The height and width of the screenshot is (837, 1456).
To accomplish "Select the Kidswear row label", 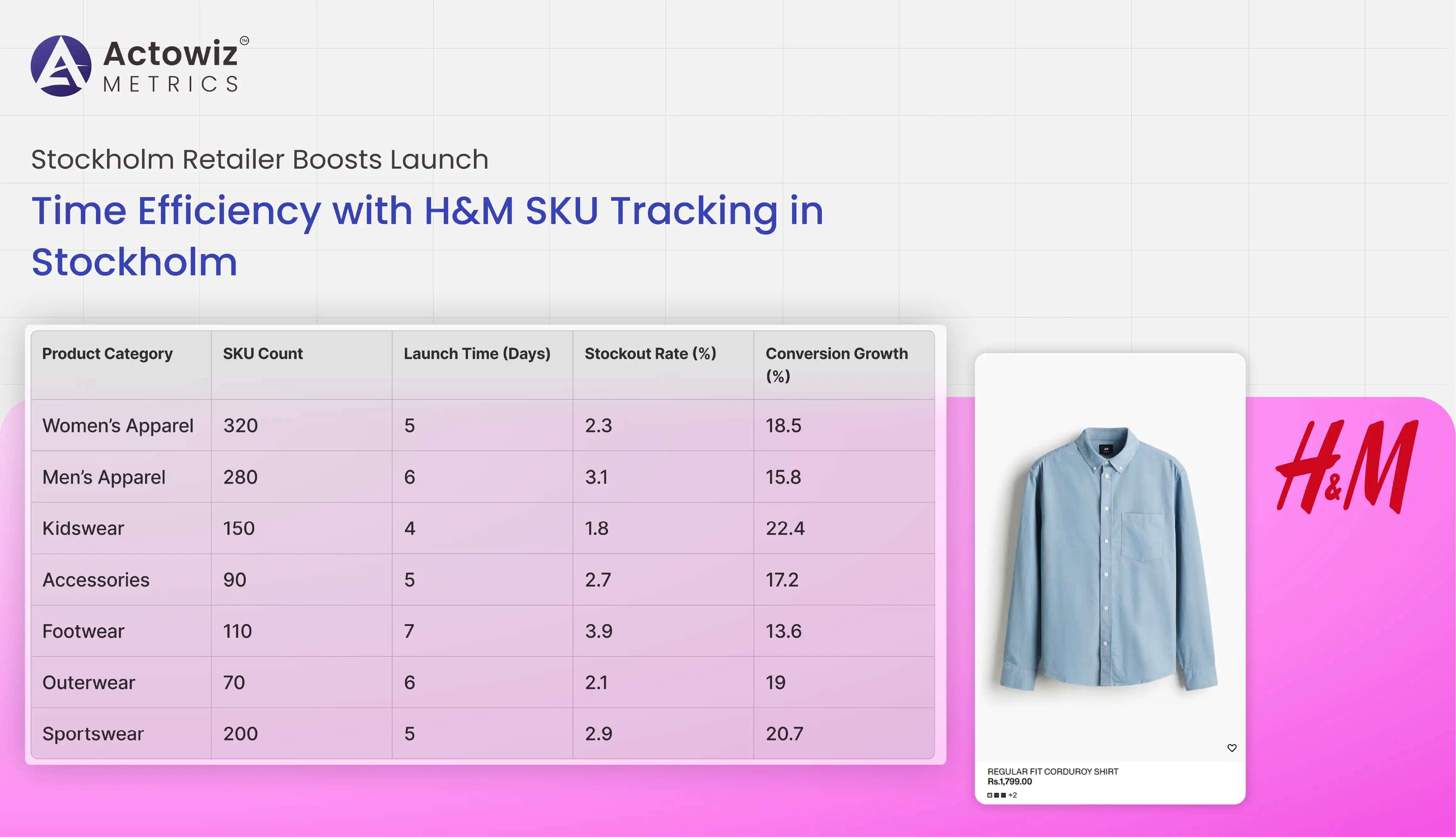I will (x=83, y=528).
